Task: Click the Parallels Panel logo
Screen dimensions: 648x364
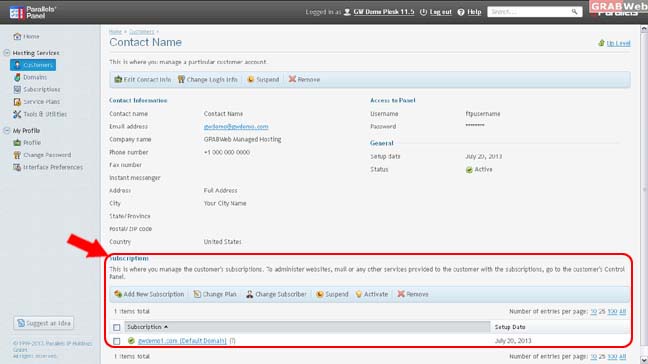Action: (x=33, y=12)
